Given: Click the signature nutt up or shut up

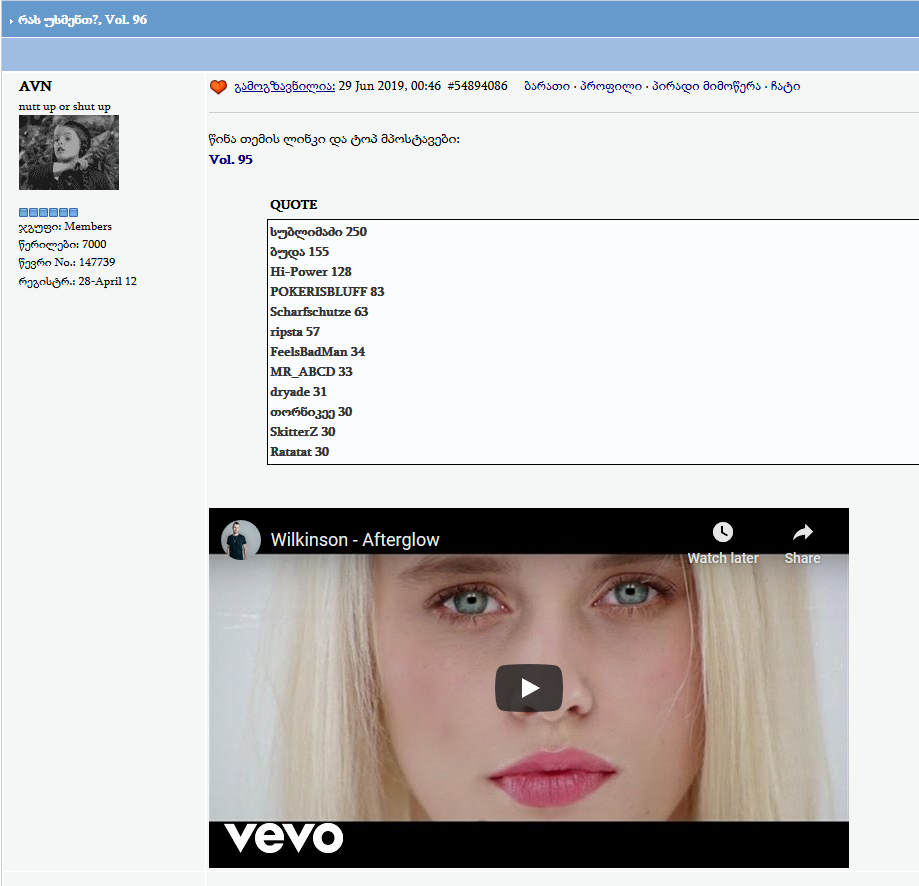Looking at the screenshot, I should click(x=64, y=107).
